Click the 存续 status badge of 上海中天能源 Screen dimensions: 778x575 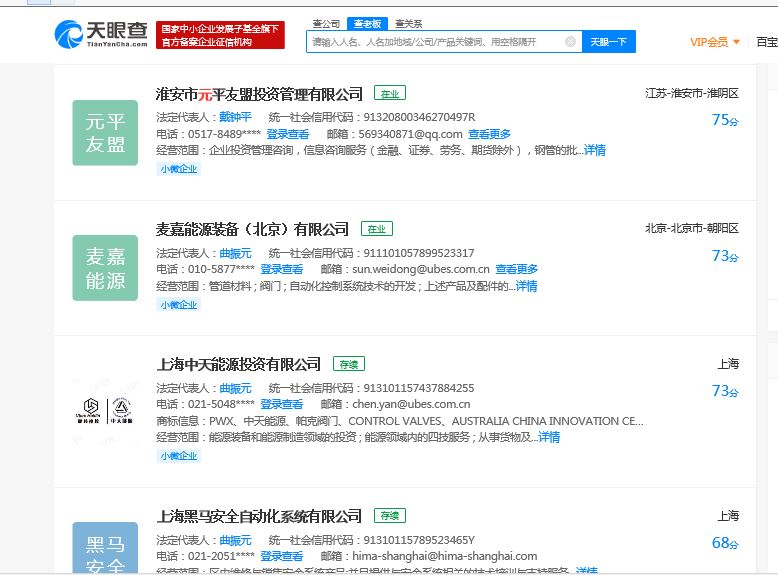pyautogui.click(x=349, y=364)
